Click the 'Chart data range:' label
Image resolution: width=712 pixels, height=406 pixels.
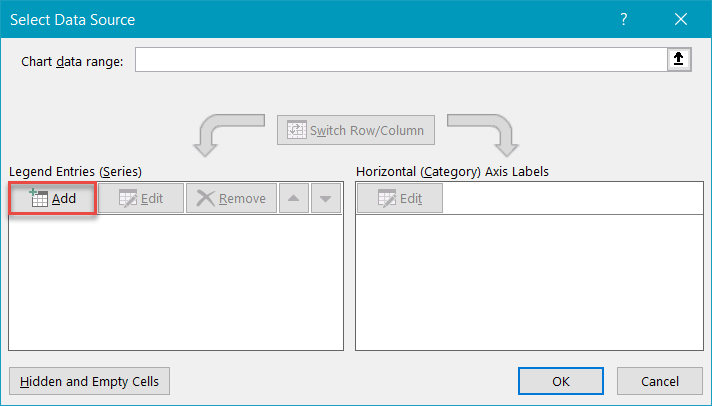[72, 61]
